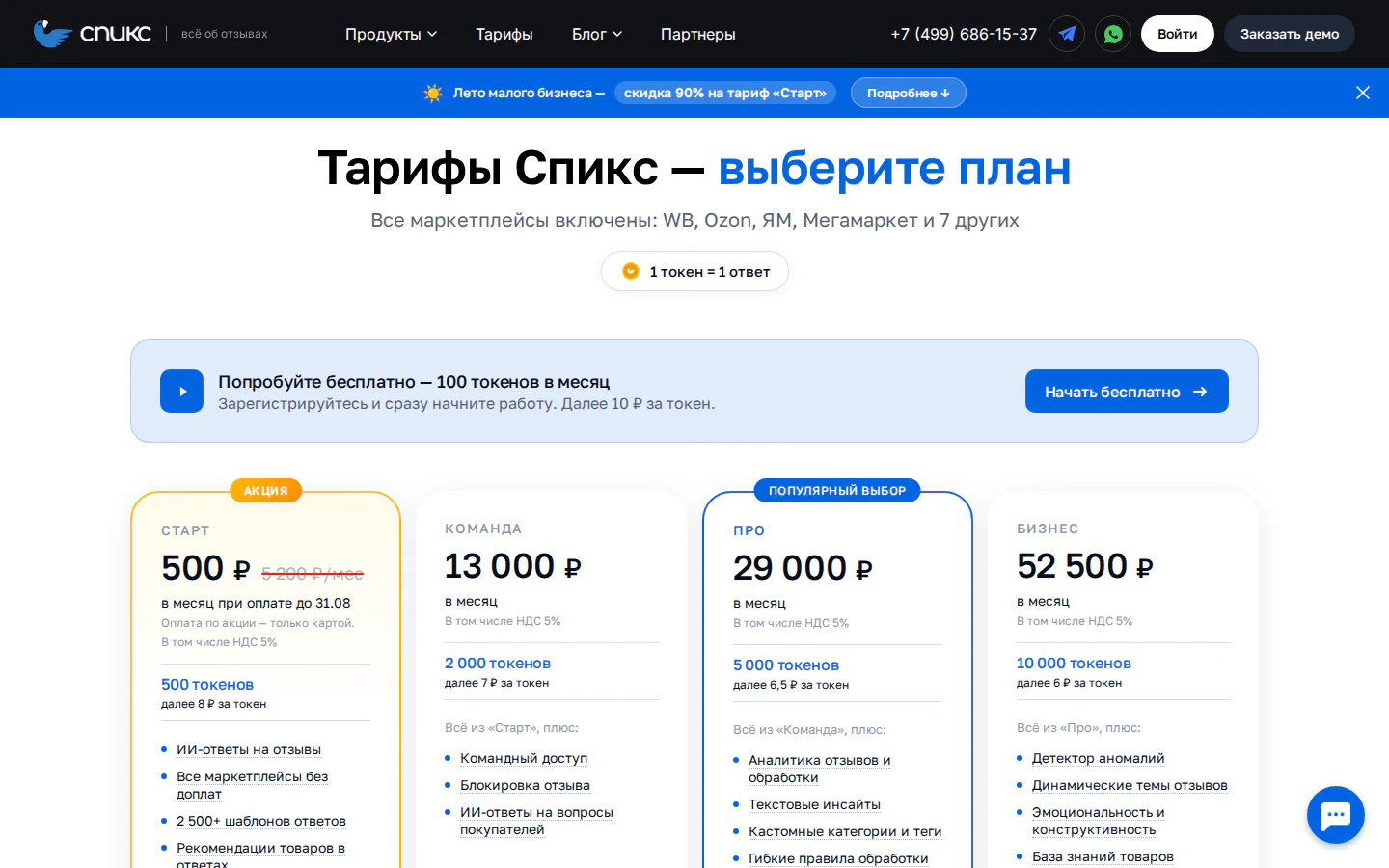Click the скидка 90% на тариф «Старт» badge
This screenshot has width=1389, height=868.
click(x=725, y=93)
